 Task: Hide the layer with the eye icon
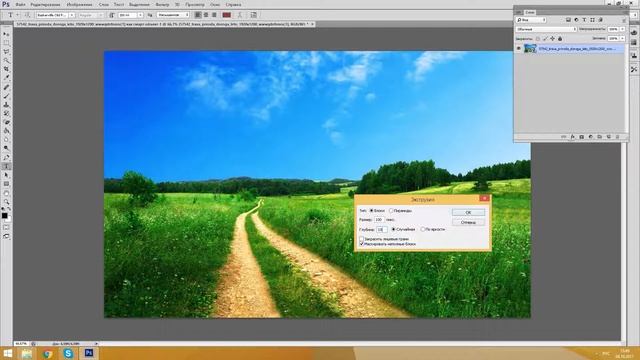point(518,48)
